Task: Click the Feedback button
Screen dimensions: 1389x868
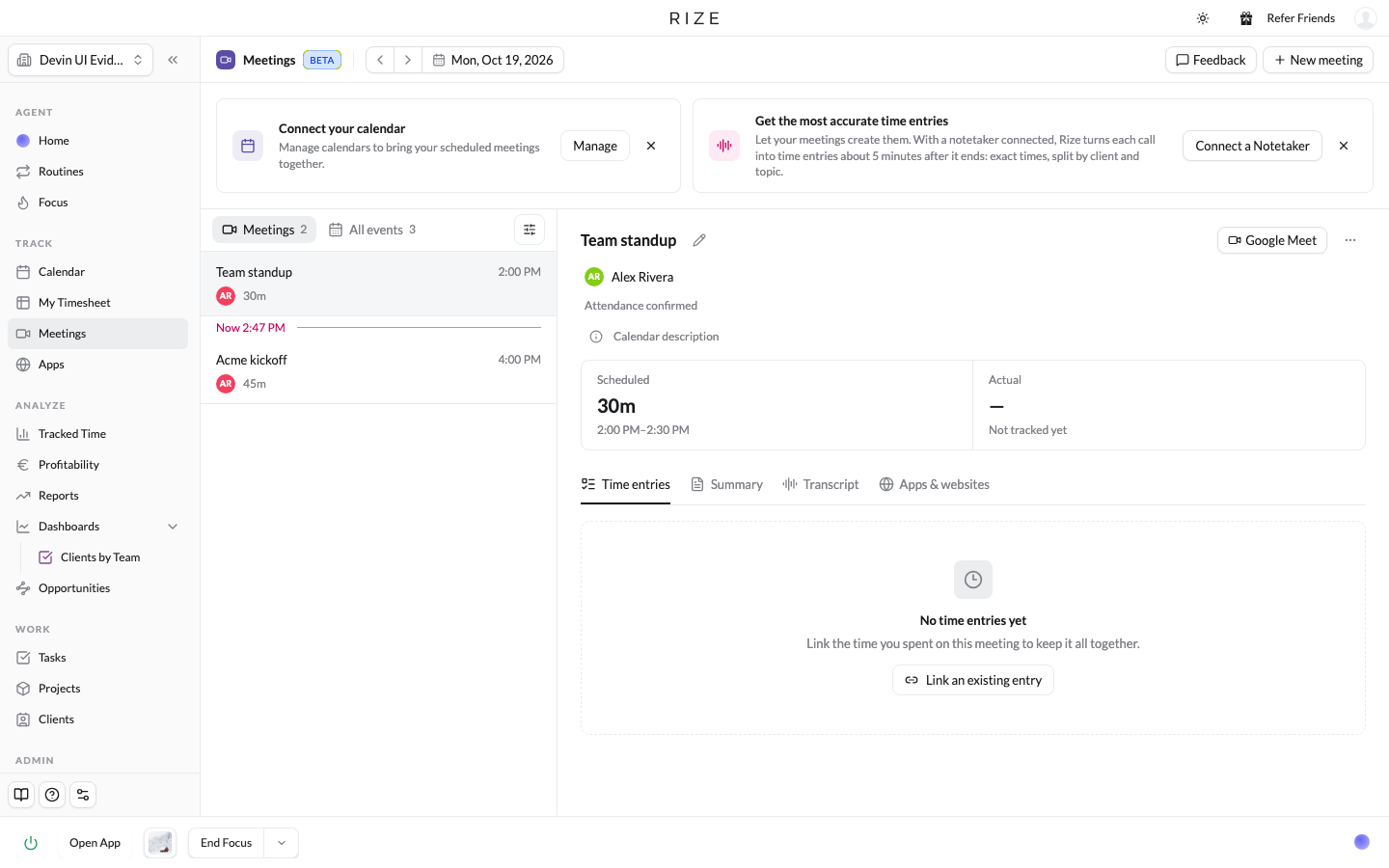Action: click(1211, 60)
